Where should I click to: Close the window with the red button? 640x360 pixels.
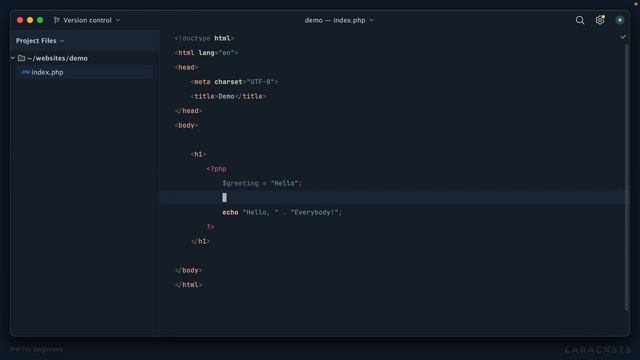[x=20, y=20]
